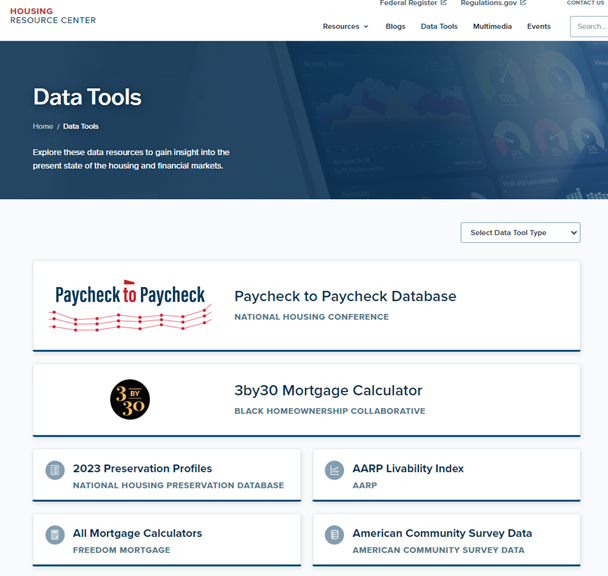Image resolution: width=608 pixels, height=576 pixels.
Task: Click the All Mortgage Calculators calculator icon
Action: [x=55, y=535]
